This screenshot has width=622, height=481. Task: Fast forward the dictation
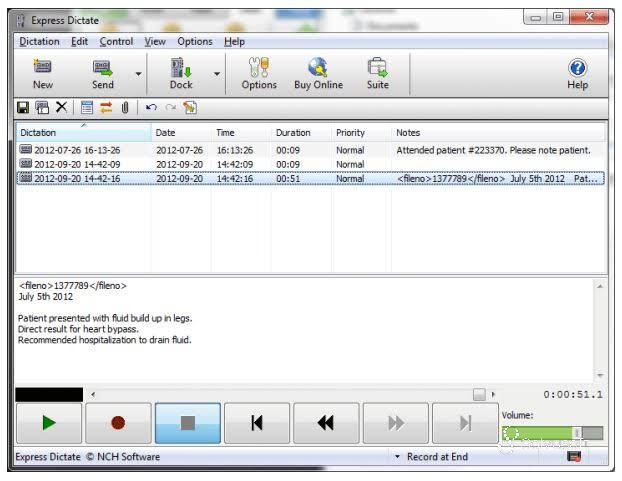396,423
